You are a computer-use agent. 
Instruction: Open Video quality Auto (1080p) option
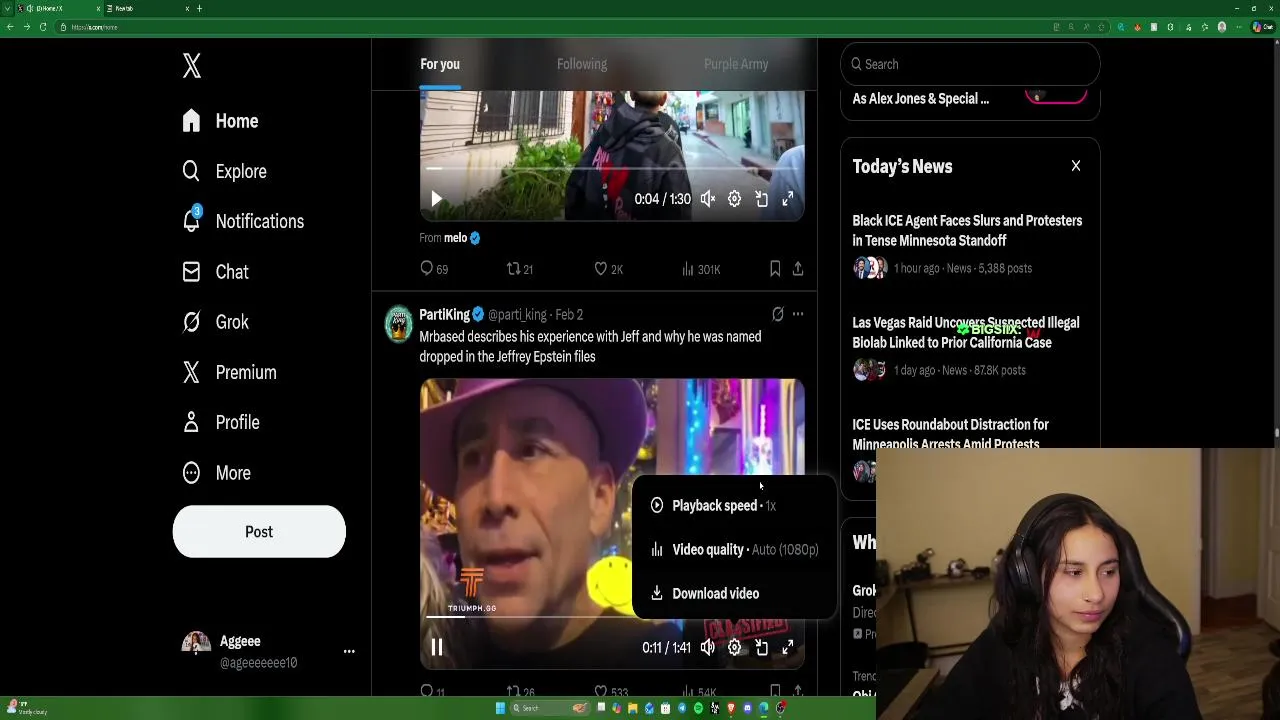coord(733,550)
